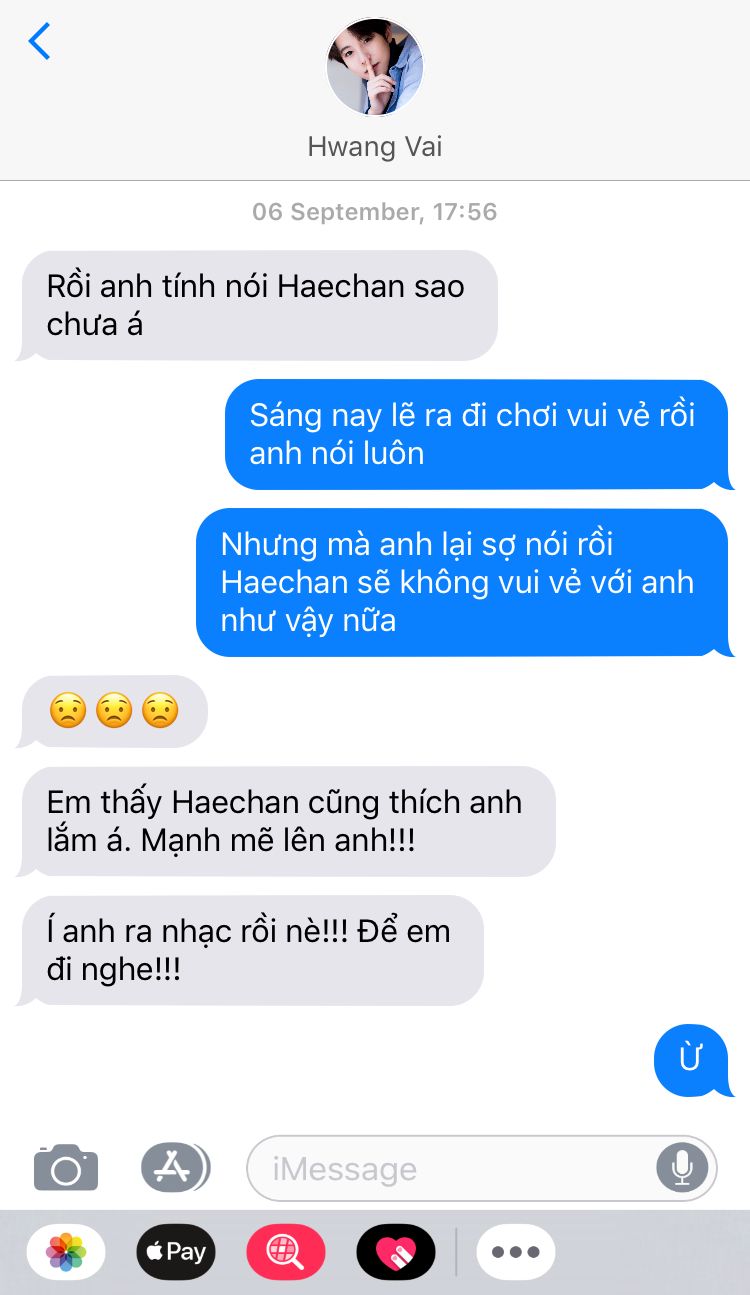
Task: Tap the microphone dictation icon
Action: [x=682, y=1167]
